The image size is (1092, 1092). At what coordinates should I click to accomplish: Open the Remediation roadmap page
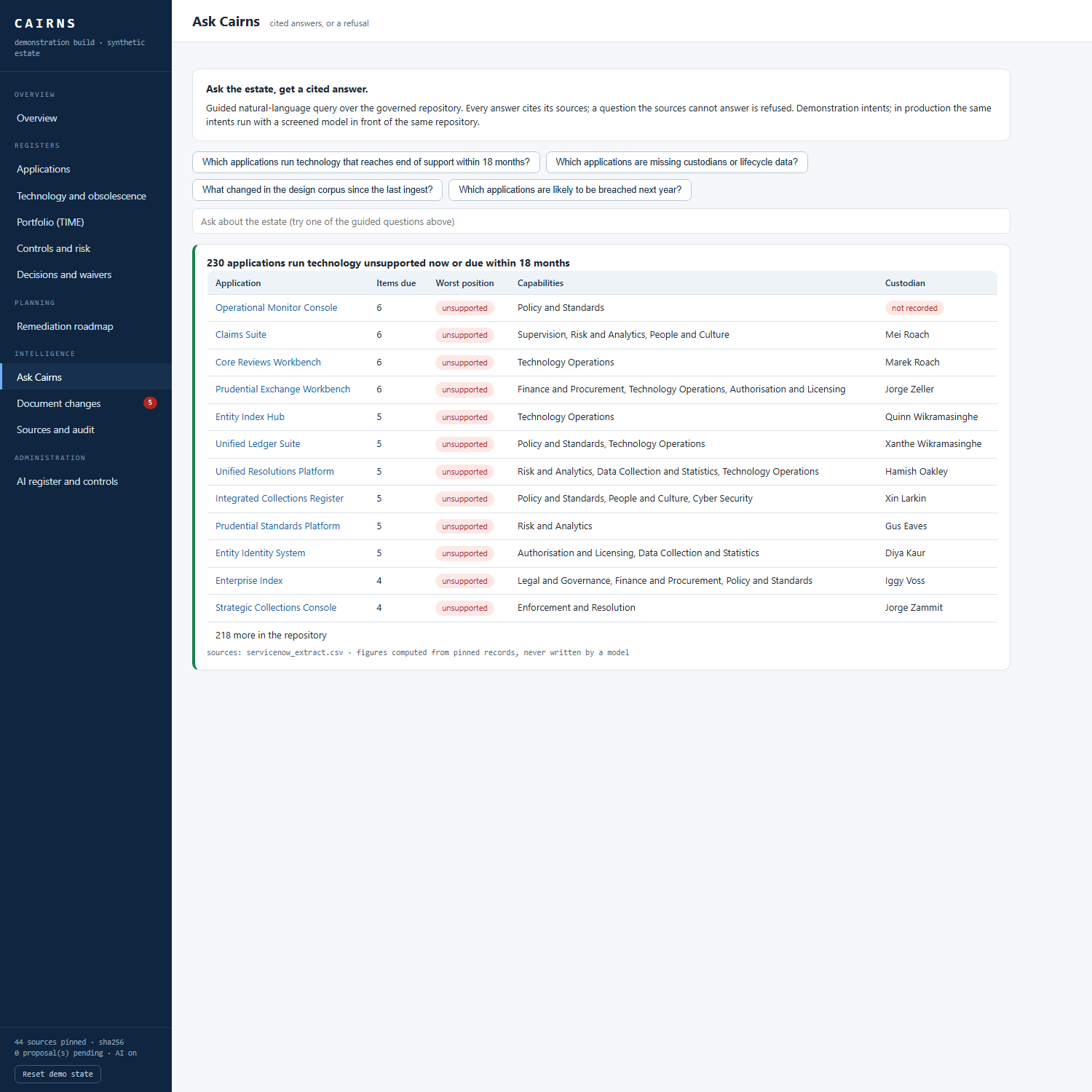(x=86, y=326)
